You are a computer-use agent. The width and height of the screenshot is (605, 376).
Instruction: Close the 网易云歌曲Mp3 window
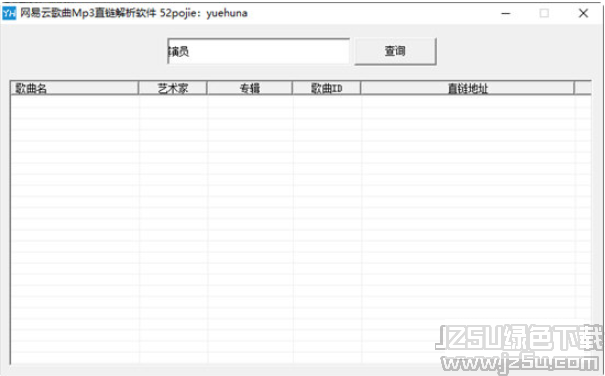[583, 14]
